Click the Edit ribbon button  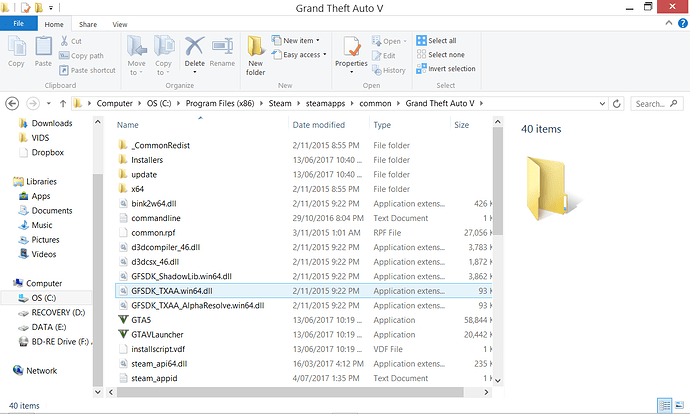(384, 55)
